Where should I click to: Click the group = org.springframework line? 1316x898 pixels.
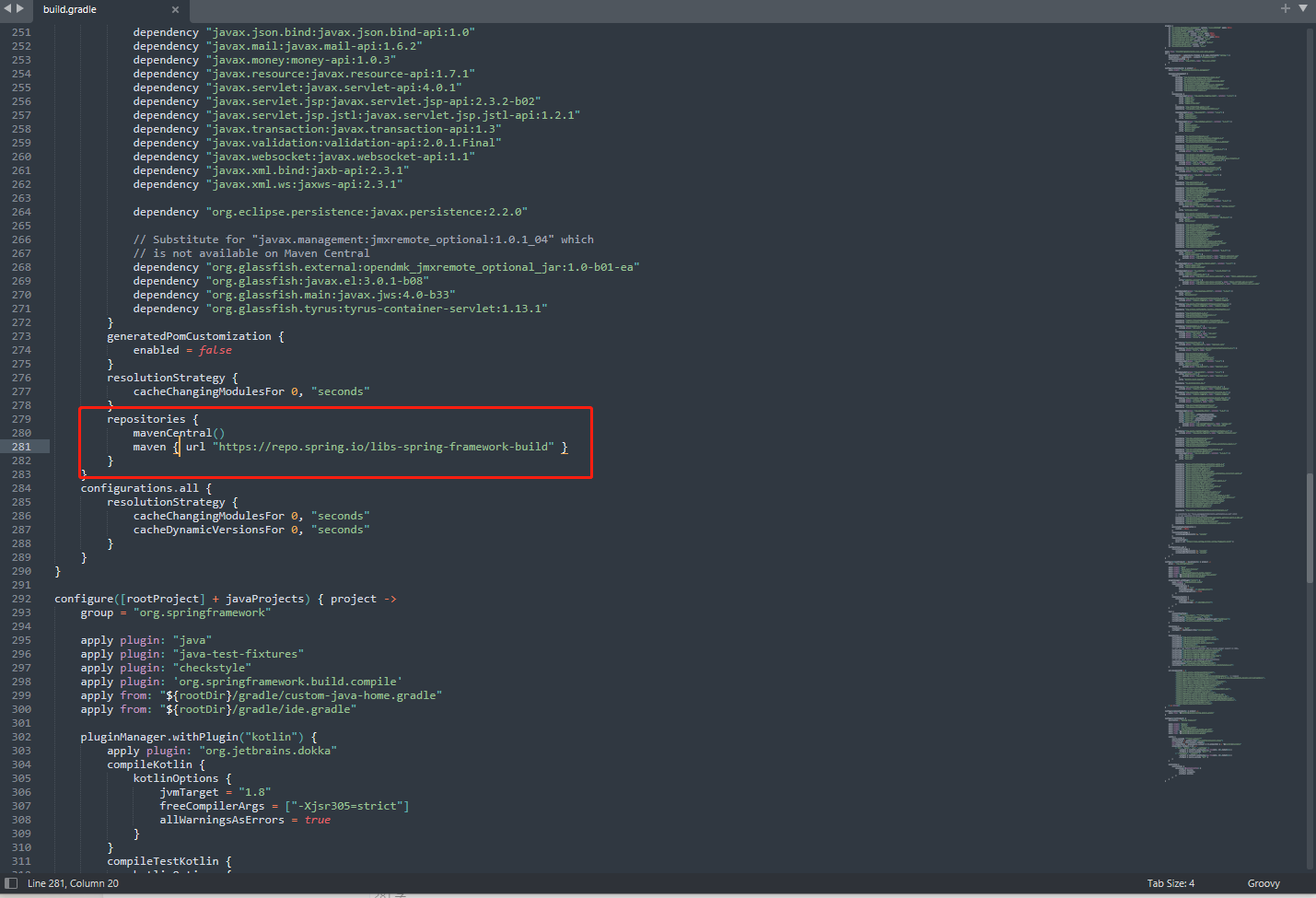176,612
